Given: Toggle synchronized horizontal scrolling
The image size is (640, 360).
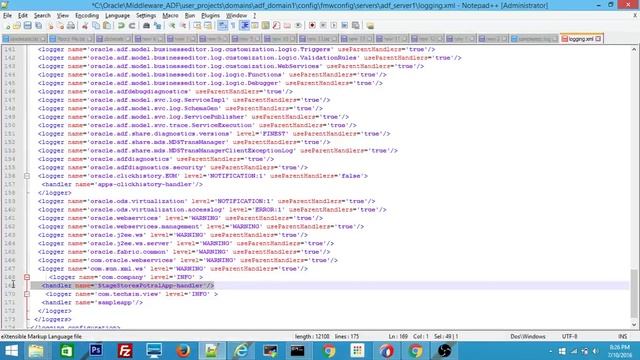Looking at the screenshot, I should point(208,26).
